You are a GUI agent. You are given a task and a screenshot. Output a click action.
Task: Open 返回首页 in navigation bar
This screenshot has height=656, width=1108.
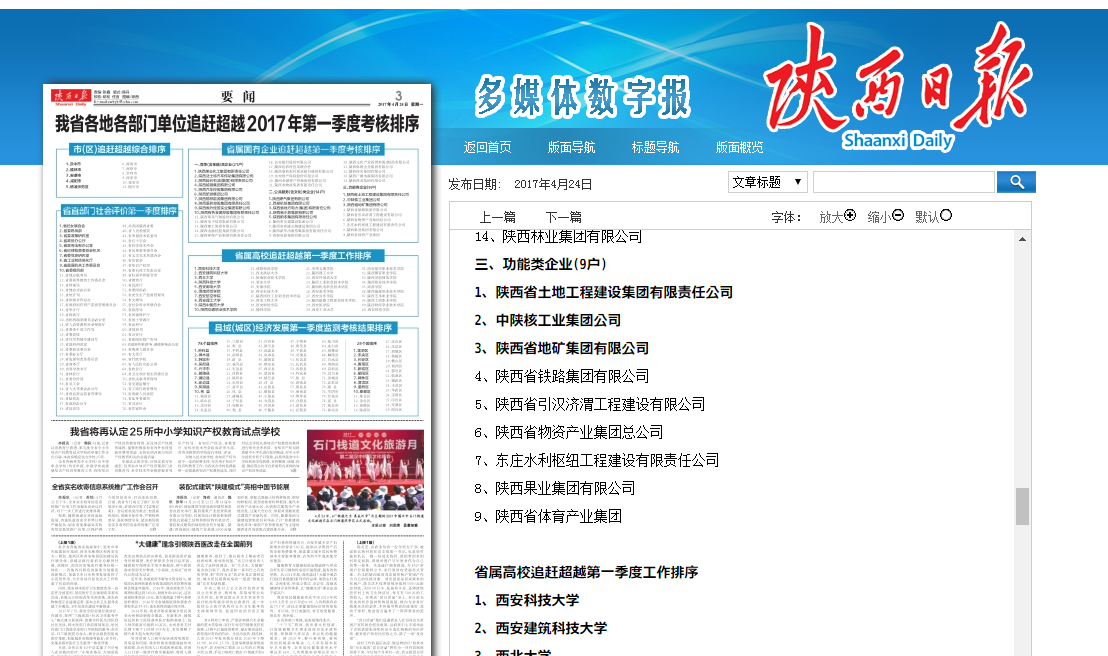pyautogui.click(x=487, y=147)
